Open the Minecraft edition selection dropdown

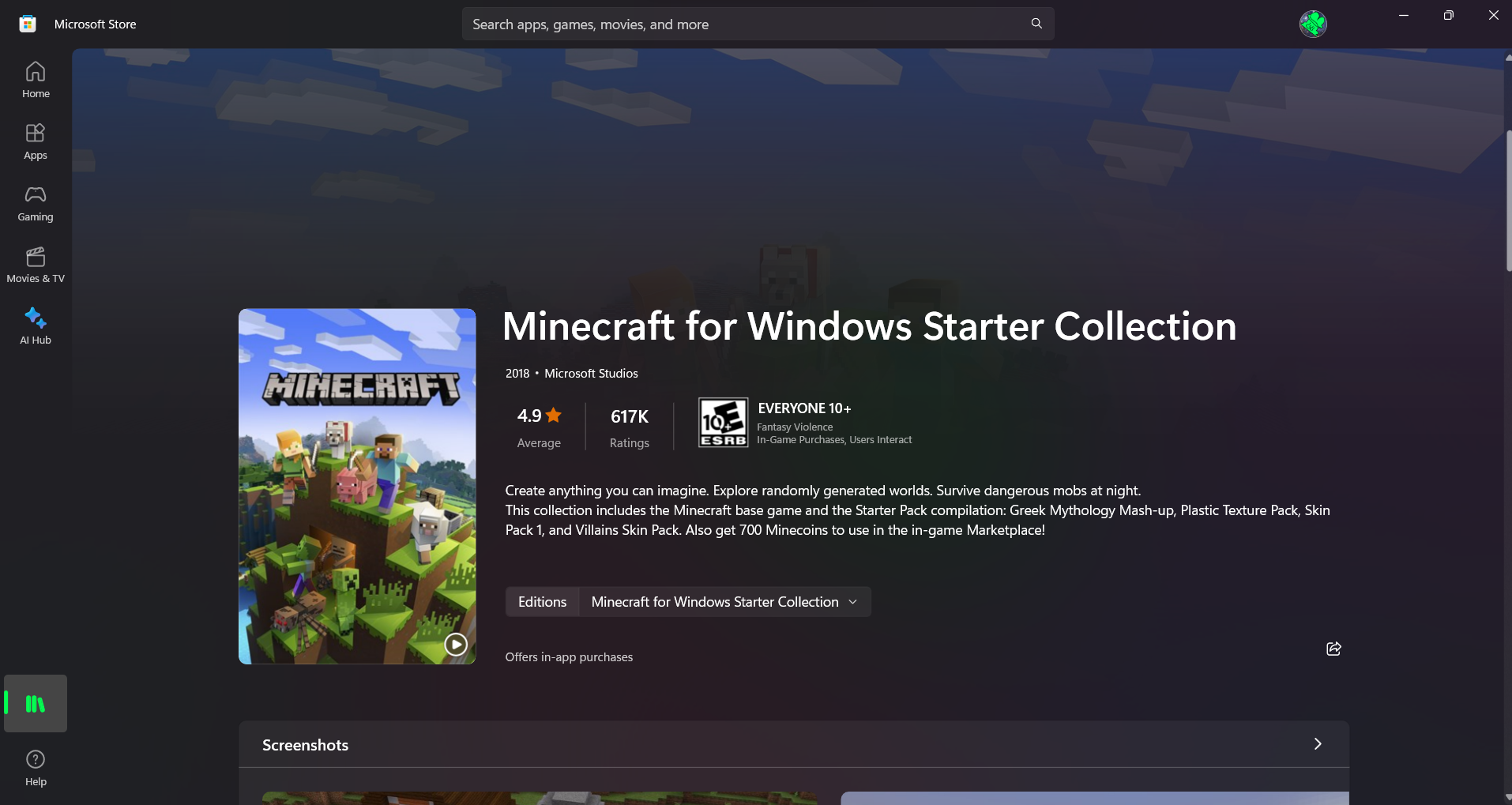(x=725, y=602)
